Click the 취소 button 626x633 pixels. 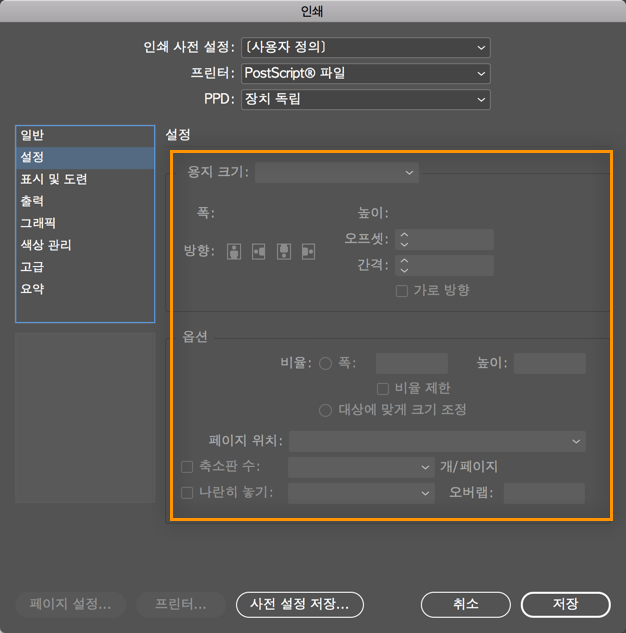pos(466,604)
